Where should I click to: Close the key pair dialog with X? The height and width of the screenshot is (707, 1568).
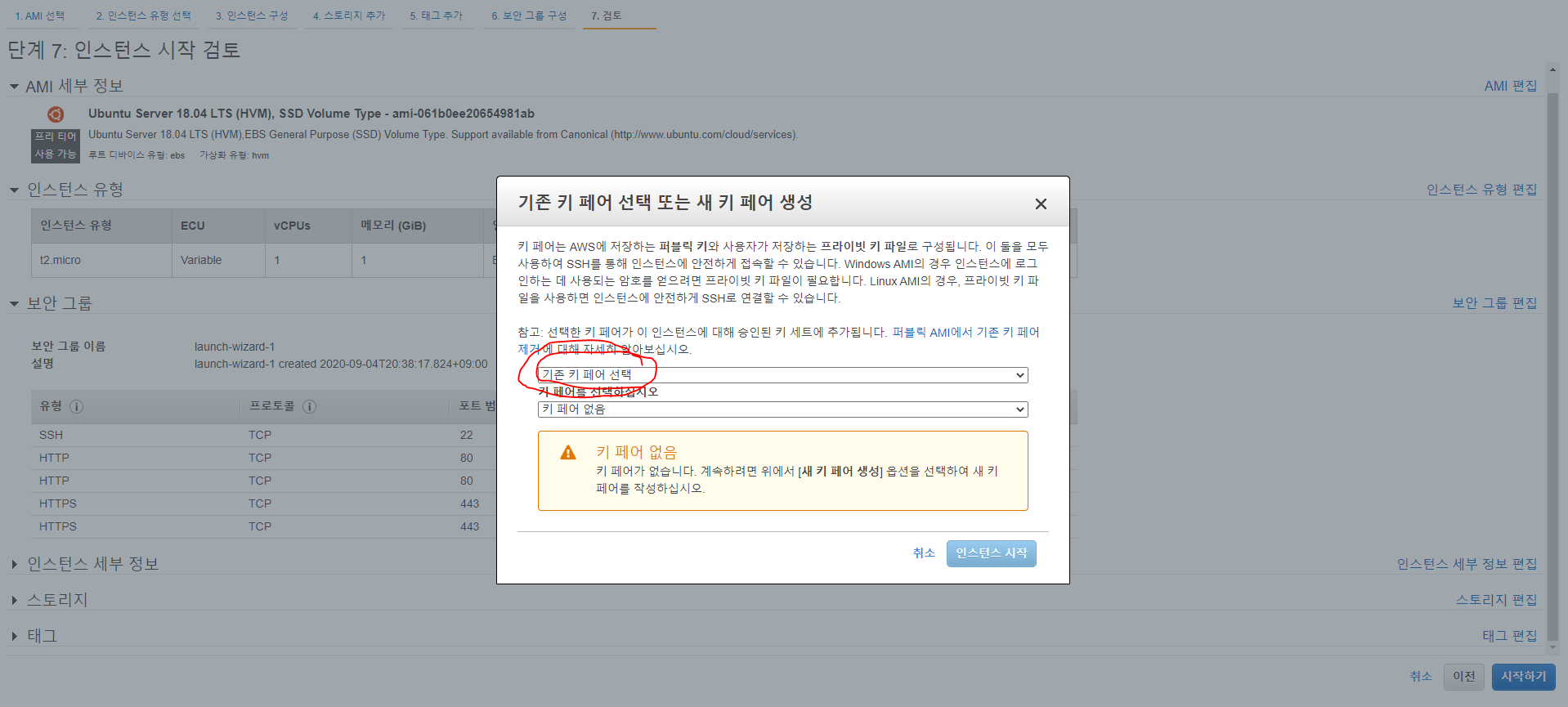1041,204
